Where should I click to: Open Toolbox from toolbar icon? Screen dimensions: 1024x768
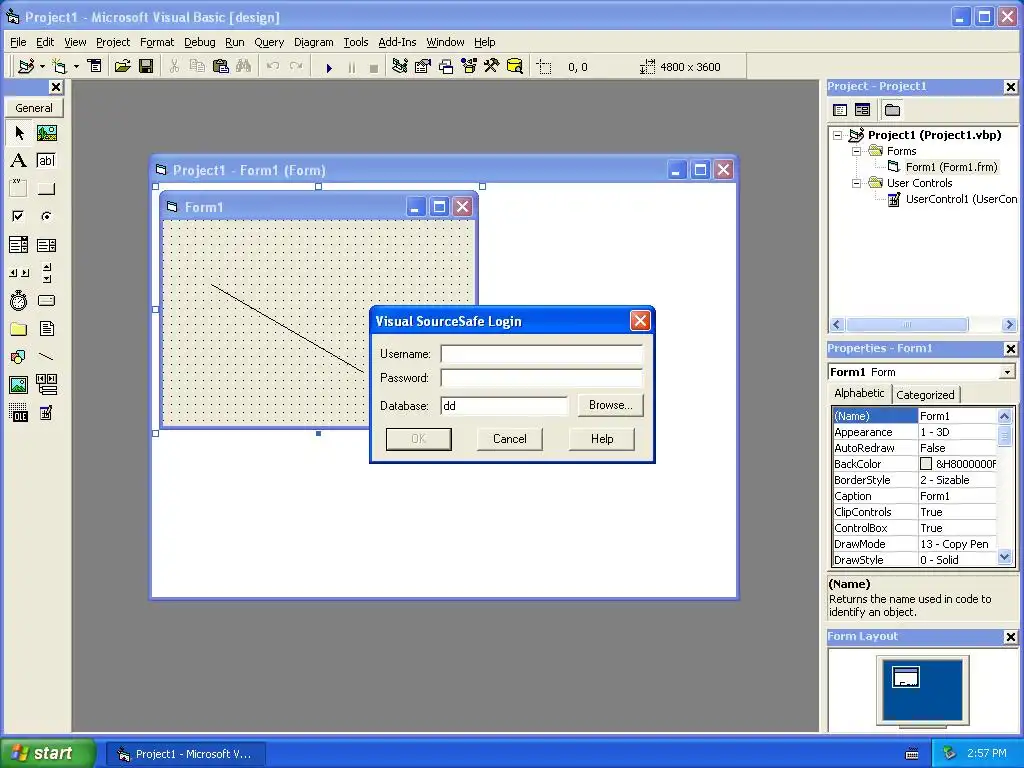(x=492, y=66)
